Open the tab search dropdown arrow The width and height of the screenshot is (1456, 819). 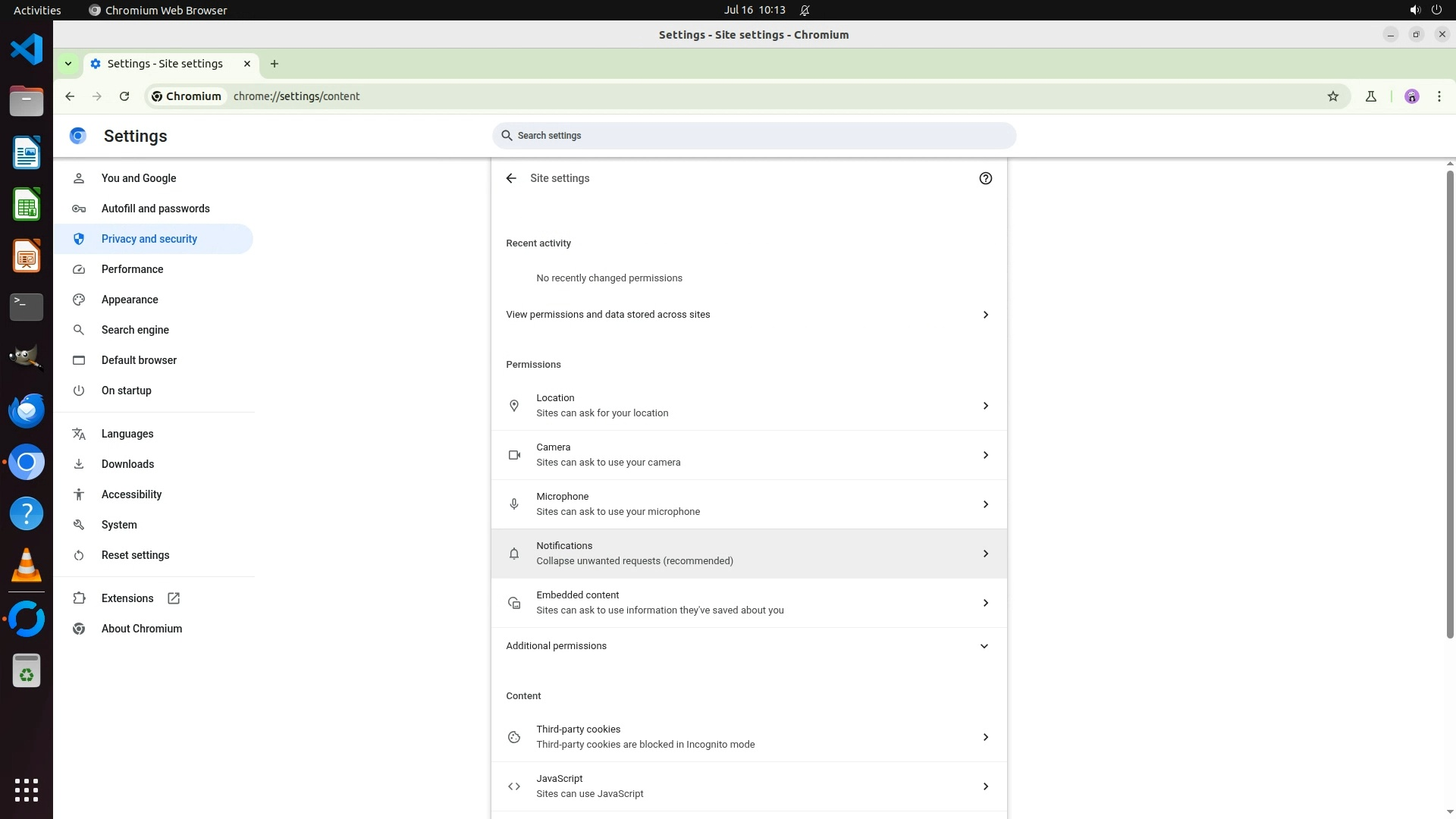click(68, 64)
